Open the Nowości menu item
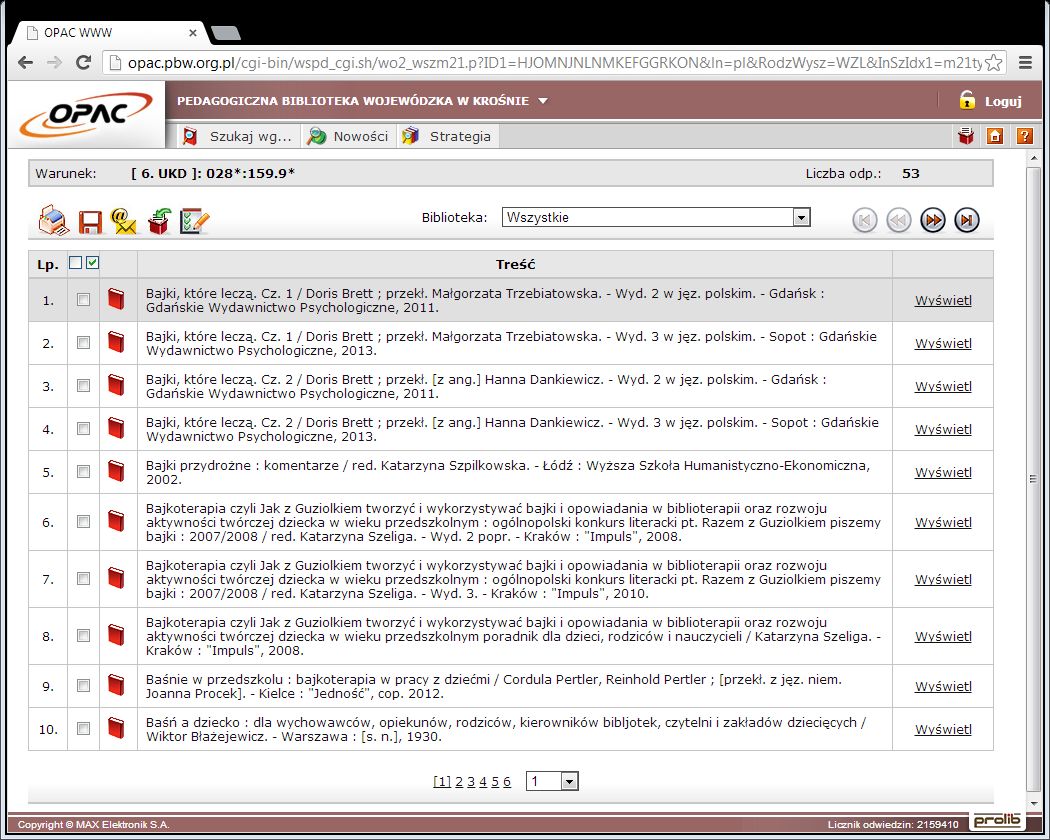 click(x=349, y=136)
